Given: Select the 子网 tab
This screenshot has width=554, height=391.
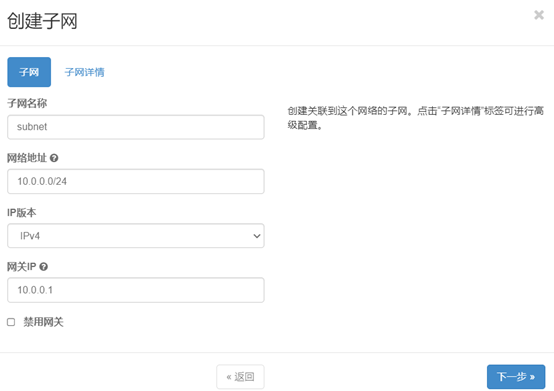Looking at the screenshot, I should (x=29, y=72).
